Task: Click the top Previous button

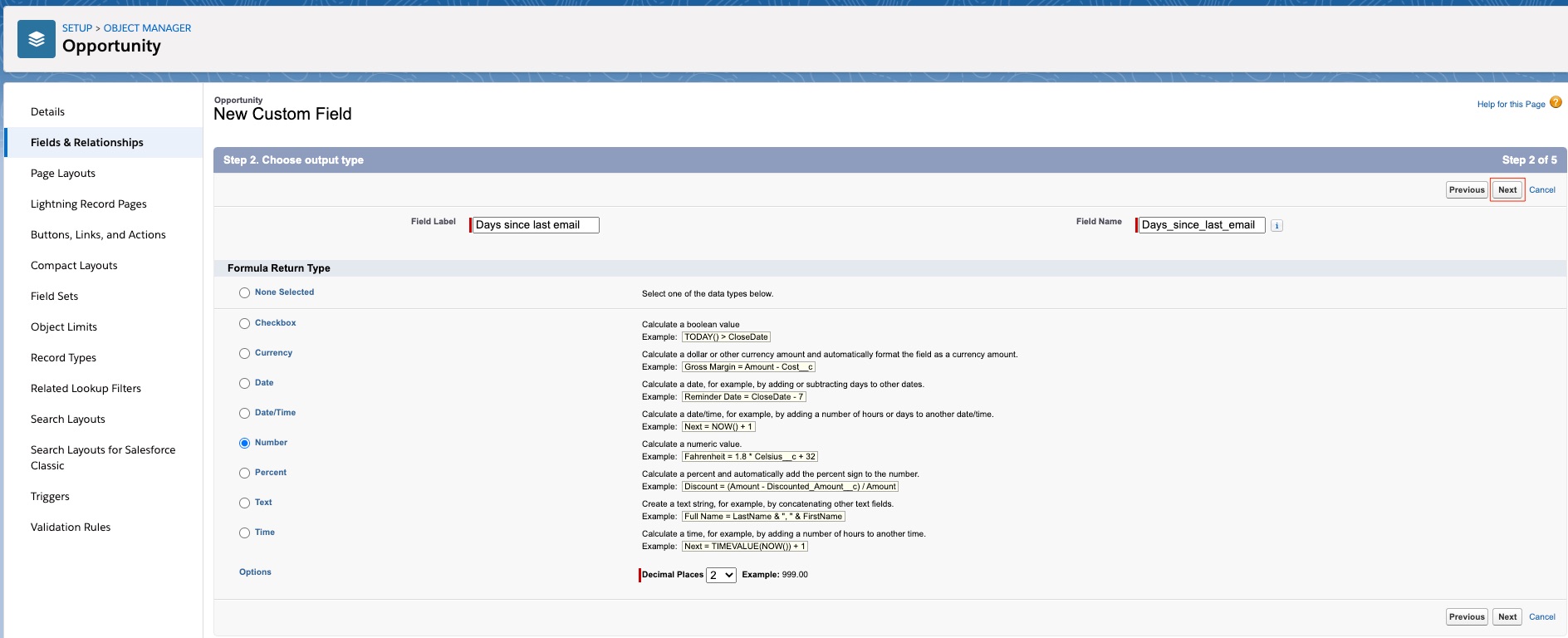Action: coord(1466,190)
